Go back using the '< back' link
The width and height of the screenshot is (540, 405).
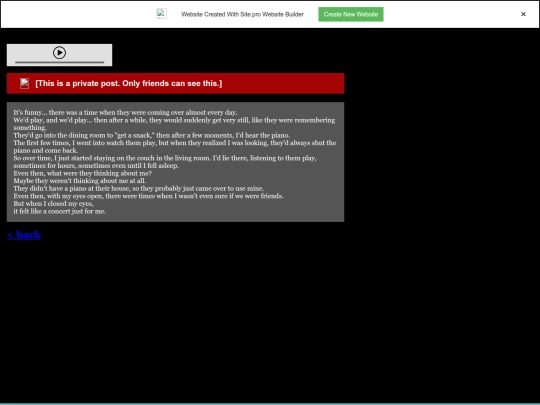click(24, 235)
